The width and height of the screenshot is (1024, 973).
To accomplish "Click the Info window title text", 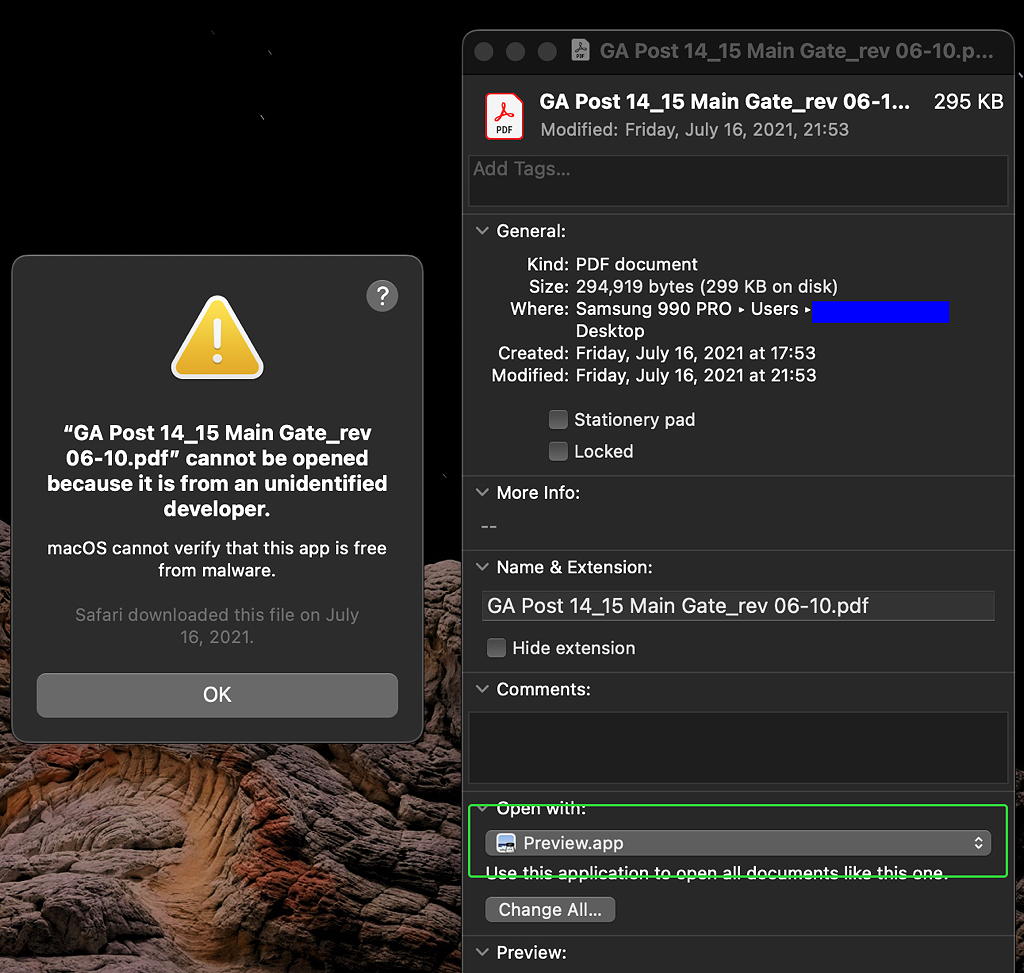I will pyautogui.click(x=796, y=51).
